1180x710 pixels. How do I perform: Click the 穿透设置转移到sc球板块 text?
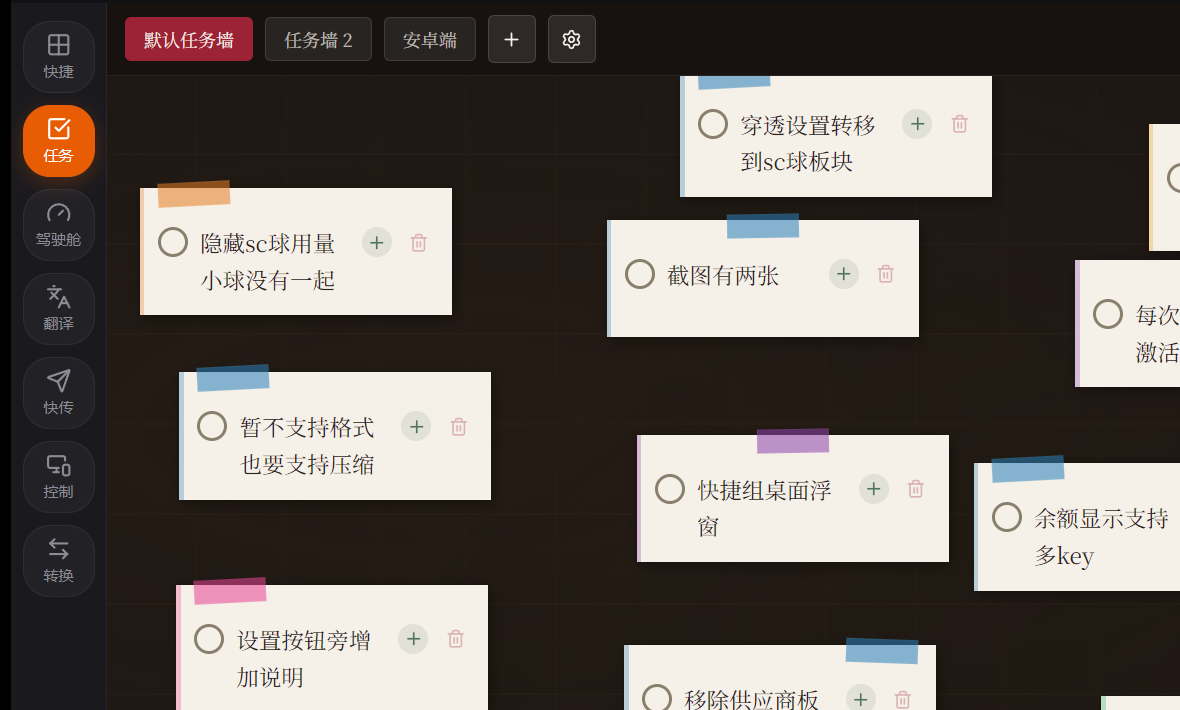(808, 144)
